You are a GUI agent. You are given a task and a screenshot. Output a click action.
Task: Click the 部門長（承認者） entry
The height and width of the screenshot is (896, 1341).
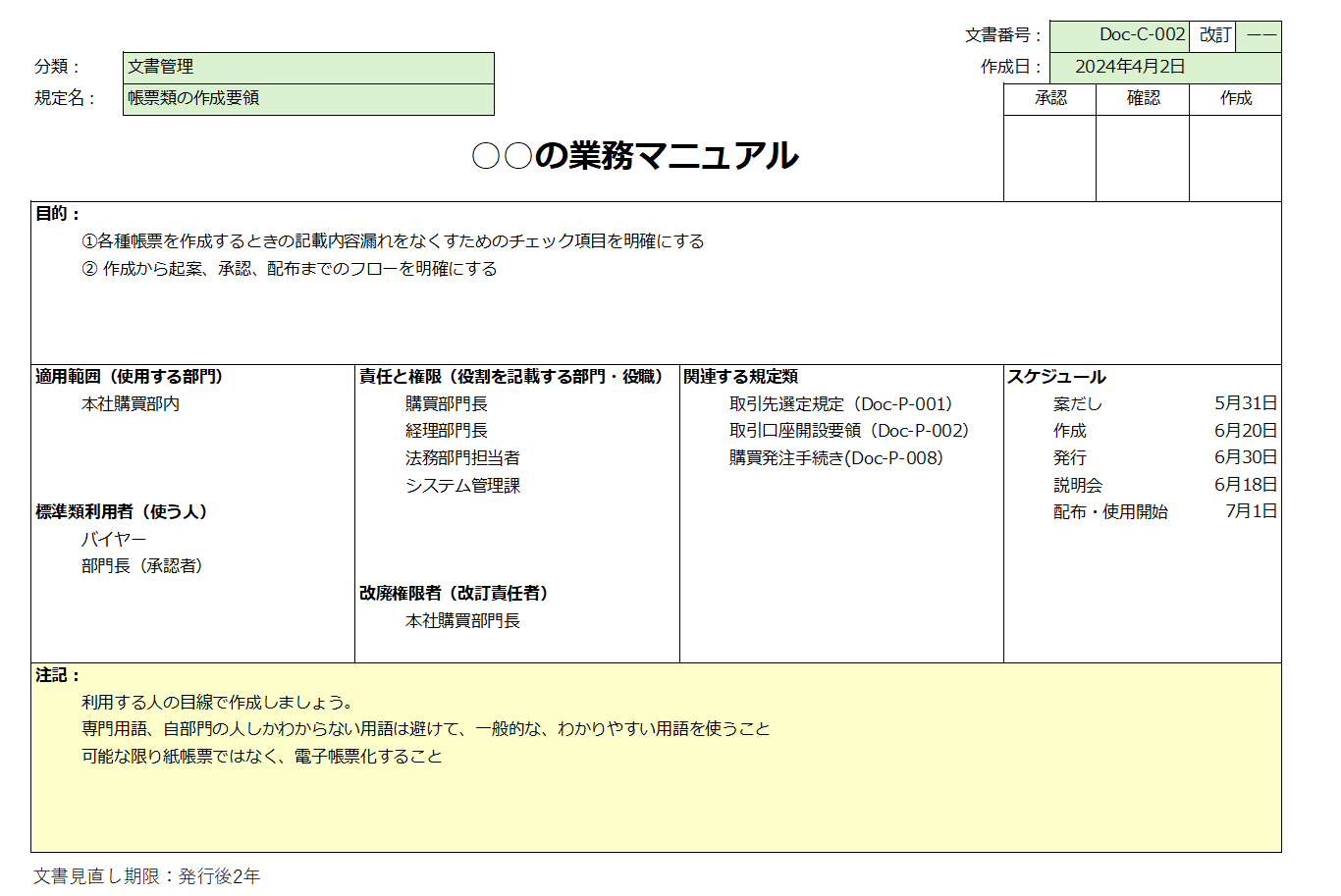pos(141,566)
